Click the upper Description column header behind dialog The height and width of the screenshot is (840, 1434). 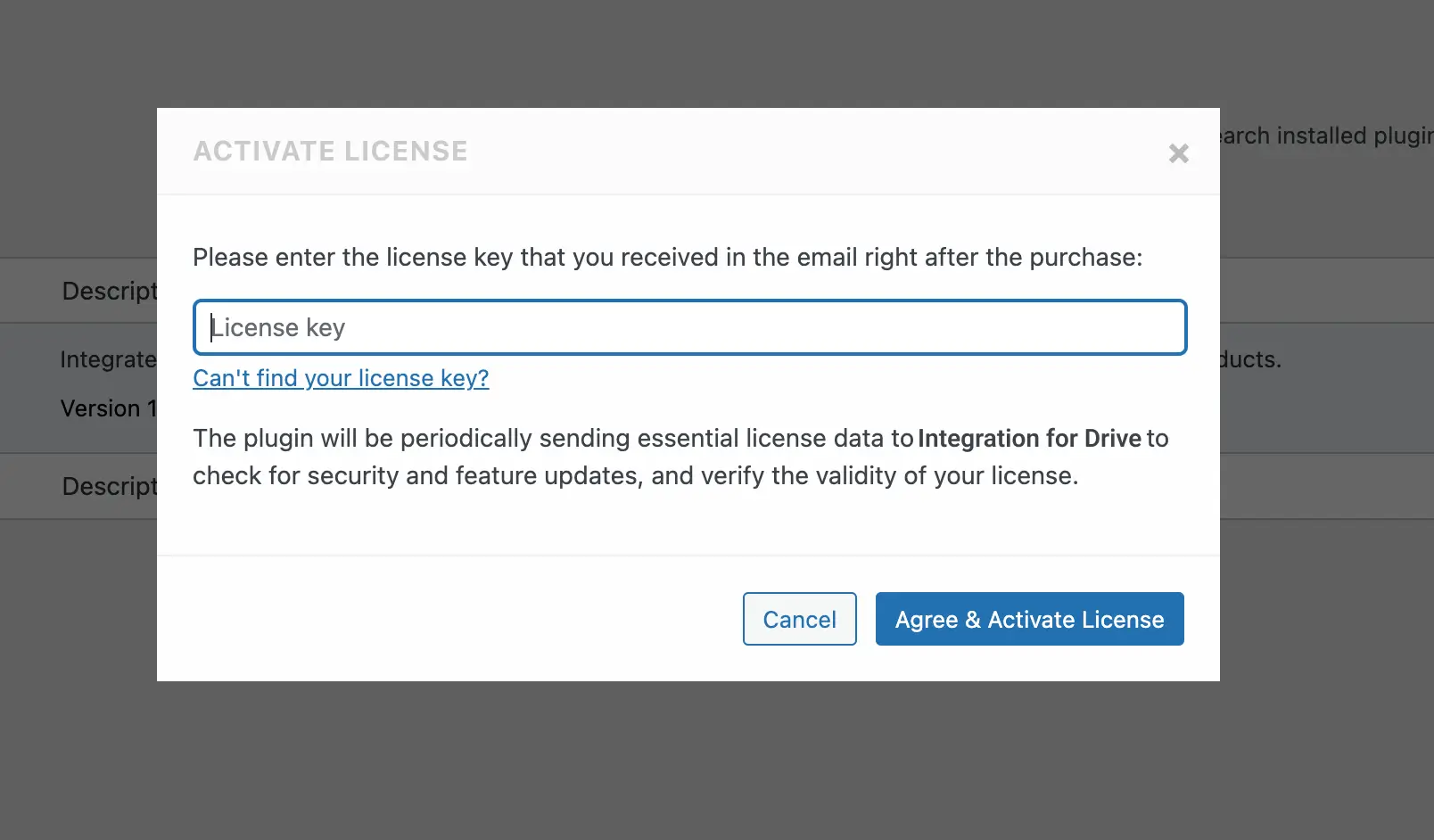click(x=109, y=291)
